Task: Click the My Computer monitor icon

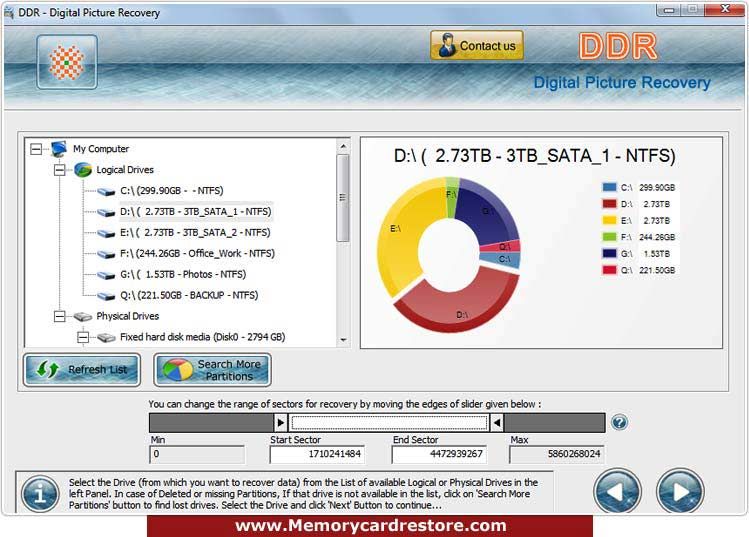Action: point(59,149)
